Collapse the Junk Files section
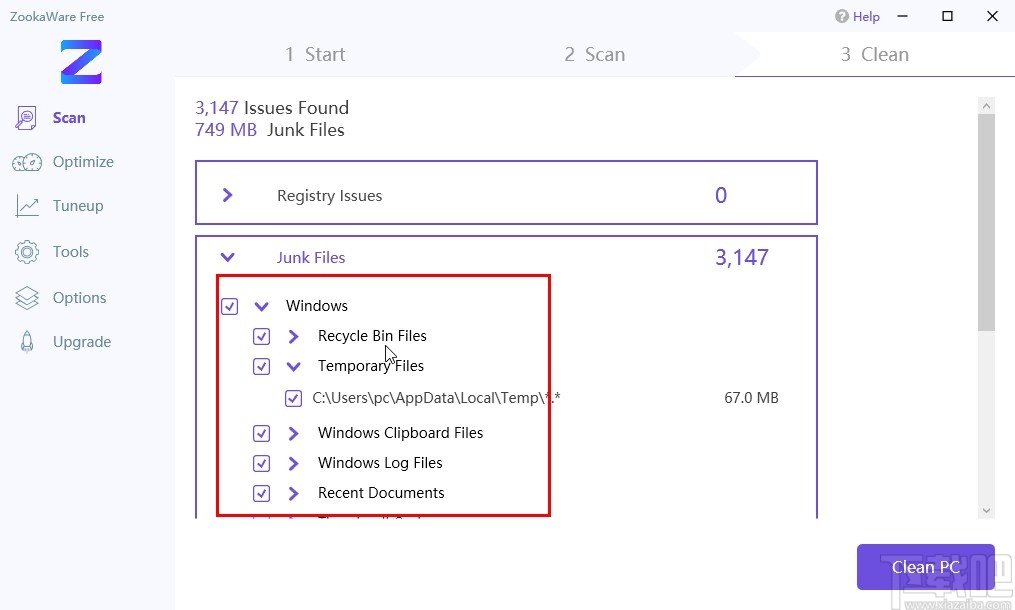Image resolution: width=1015 pixels, height=610 pixels. [228, 257]
